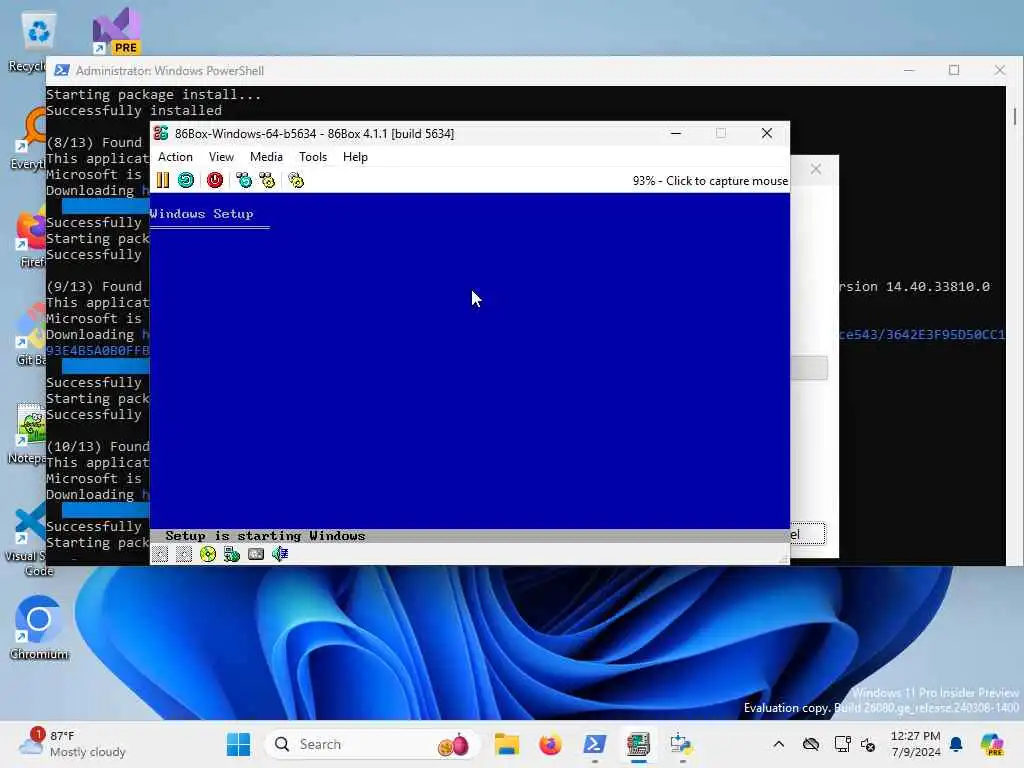
Task: Click the sound speaker status icon
Action: click(280, 554)
